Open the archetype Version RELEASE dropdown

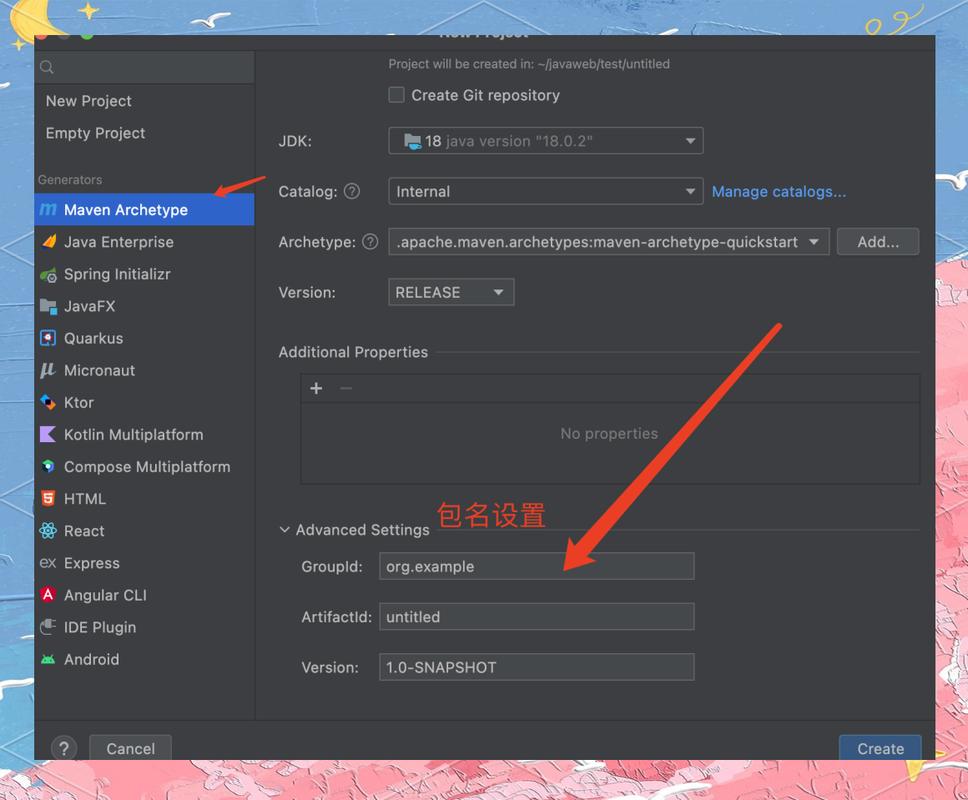(451, 293)
